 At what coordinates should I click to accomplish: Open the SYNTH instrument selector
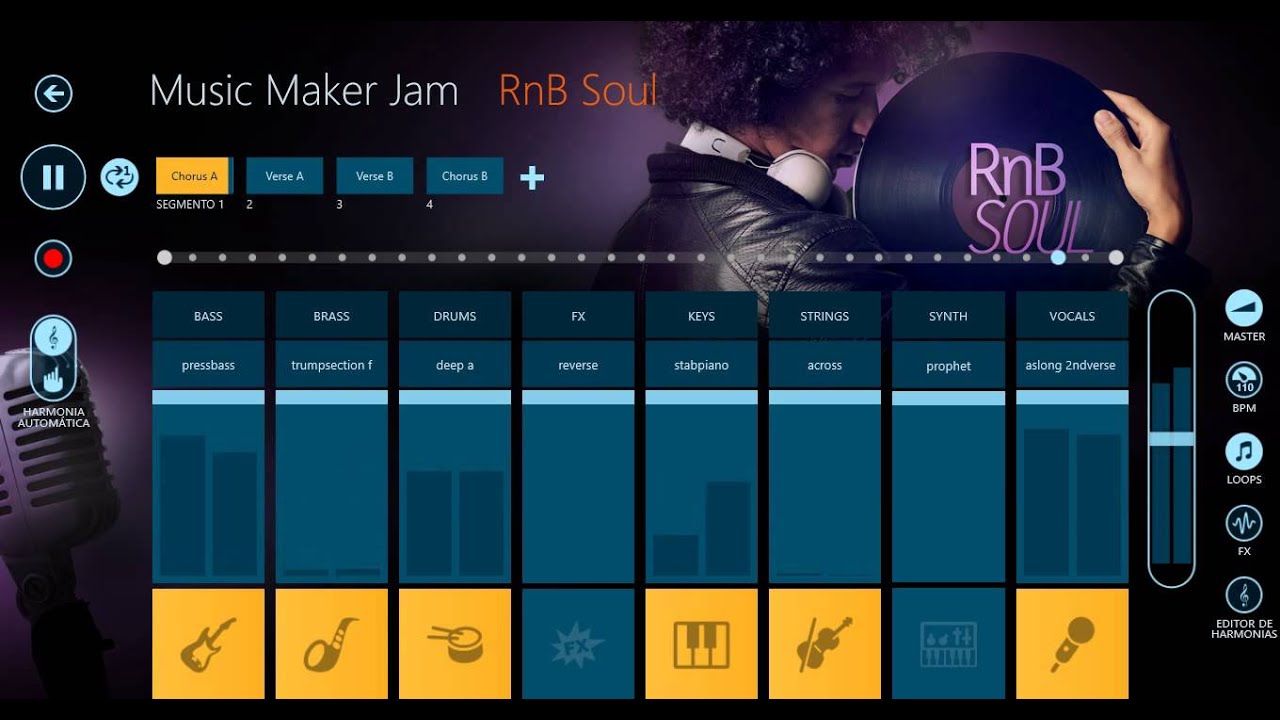click(948, 315)
